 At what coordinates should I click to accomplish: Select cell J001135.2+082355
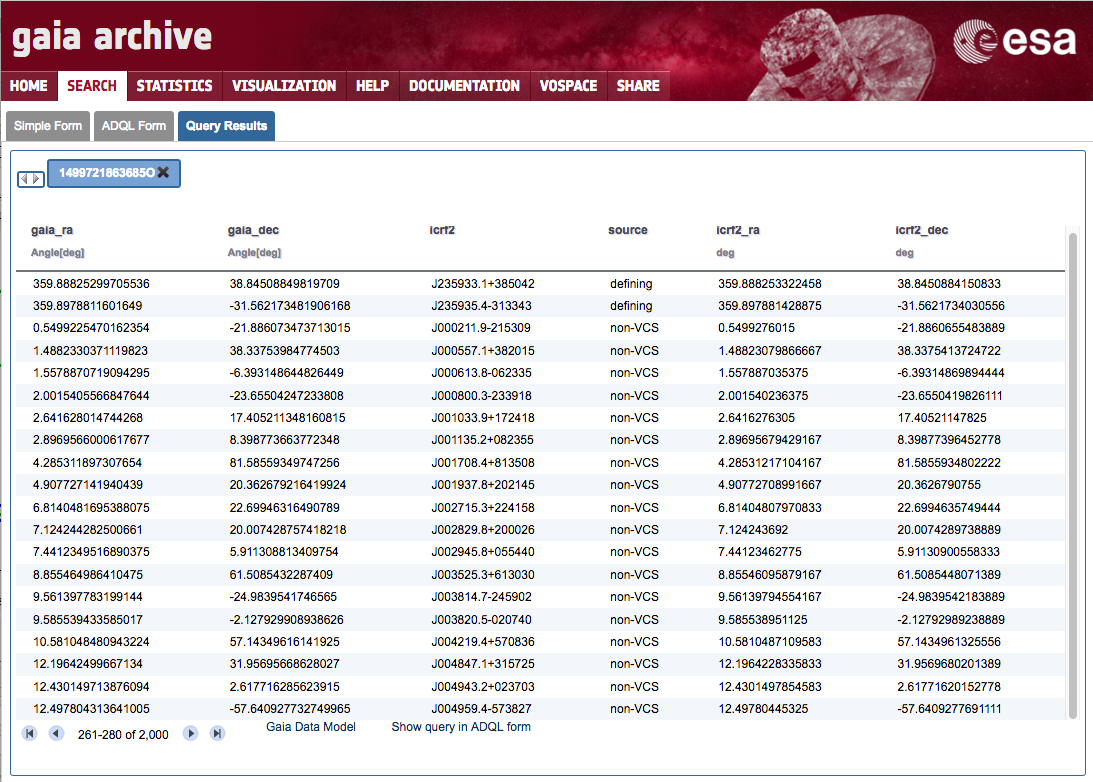point(482,440)
